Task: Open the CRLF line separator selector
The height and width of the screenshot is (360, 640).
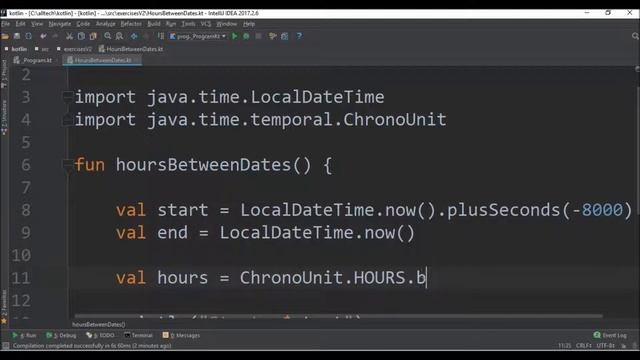Action: 584,346
